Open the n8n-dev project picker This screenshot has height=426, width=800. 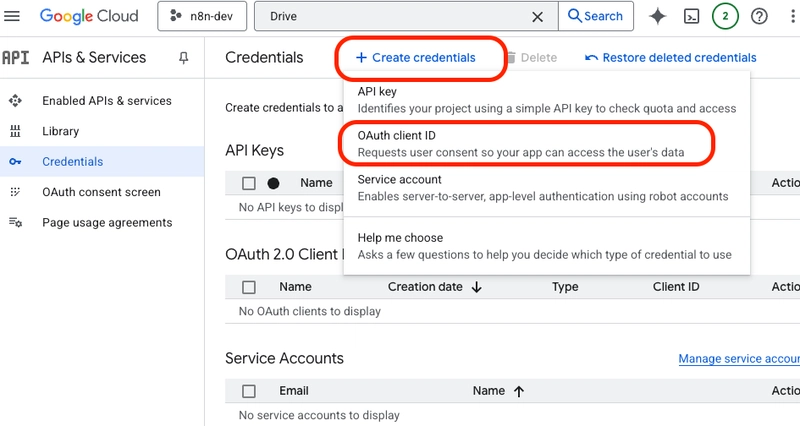(202, 16)
